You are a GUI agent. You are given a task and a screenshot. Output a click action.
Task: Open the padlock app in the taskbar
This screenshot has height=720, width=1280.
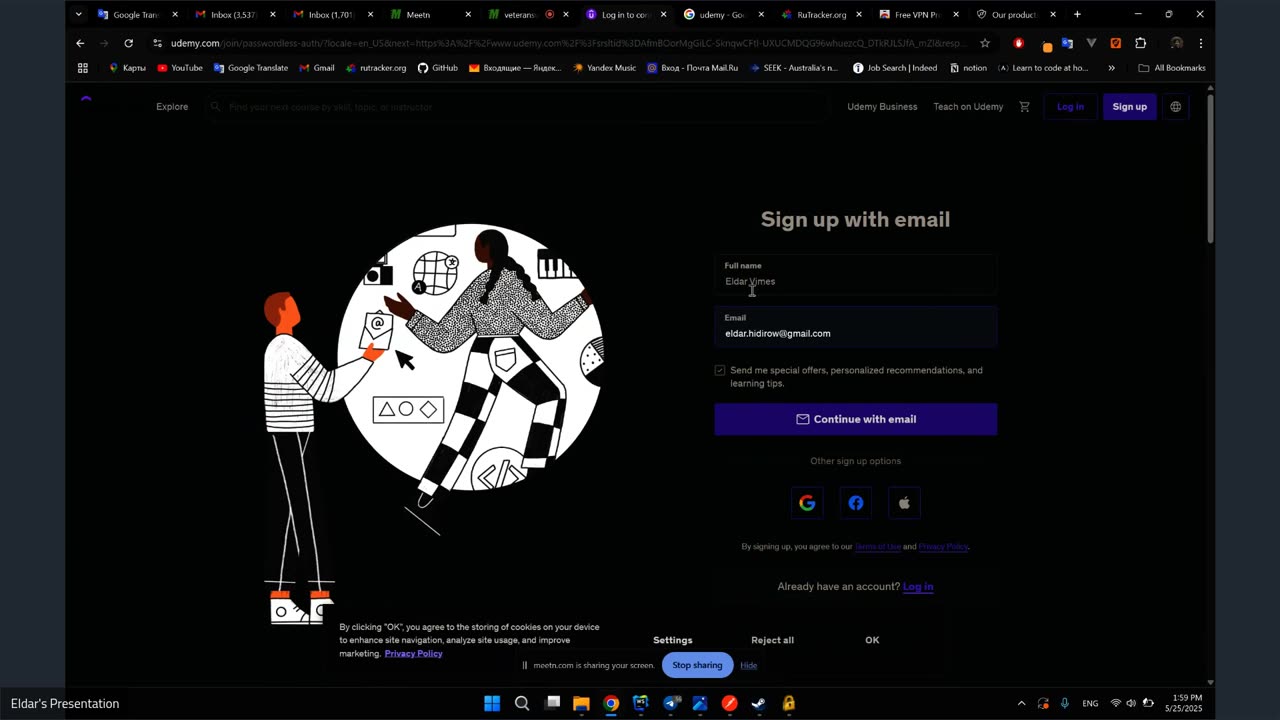point(789,703)
